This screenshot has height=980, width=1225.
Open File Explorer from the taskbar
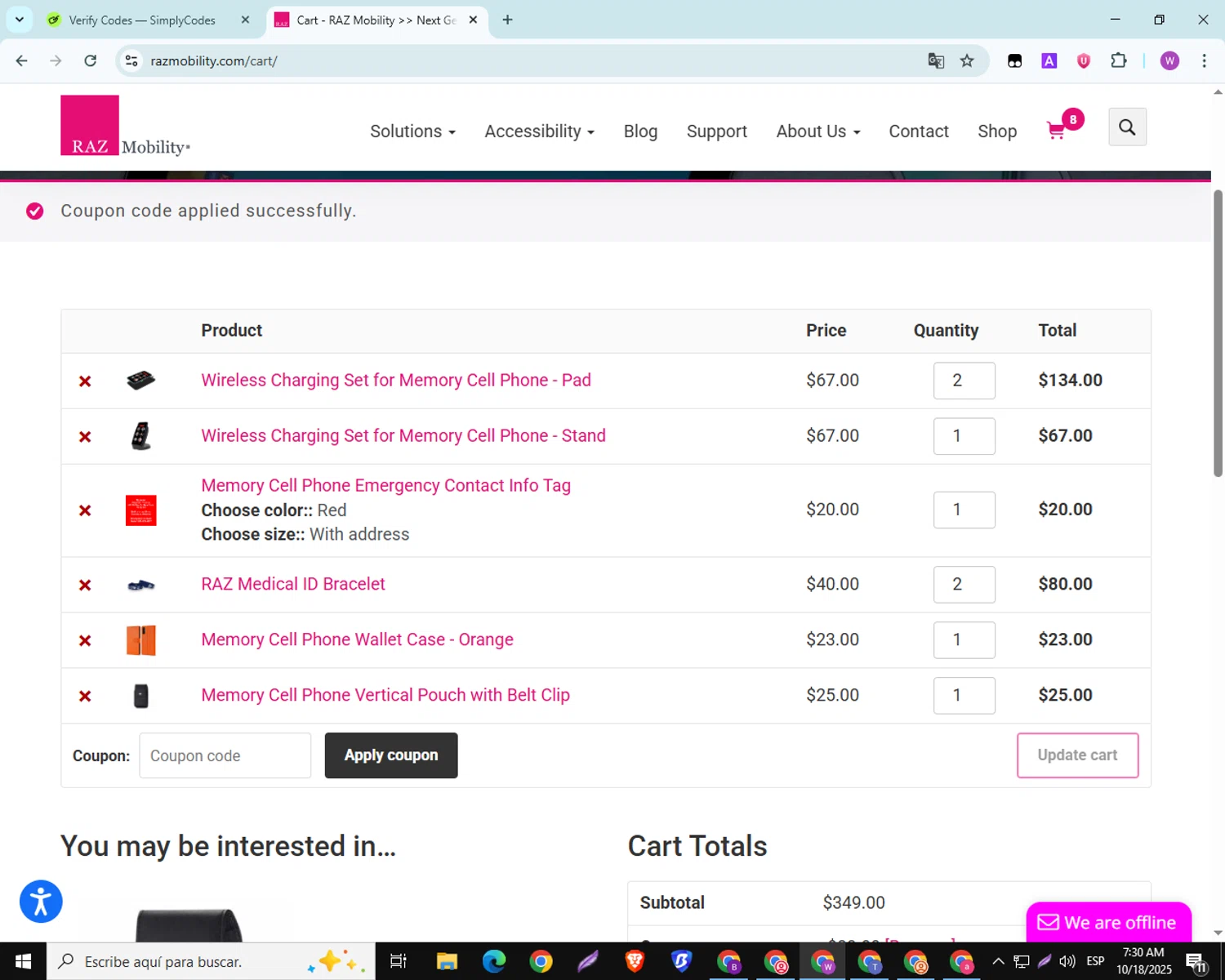click(447, 961)
